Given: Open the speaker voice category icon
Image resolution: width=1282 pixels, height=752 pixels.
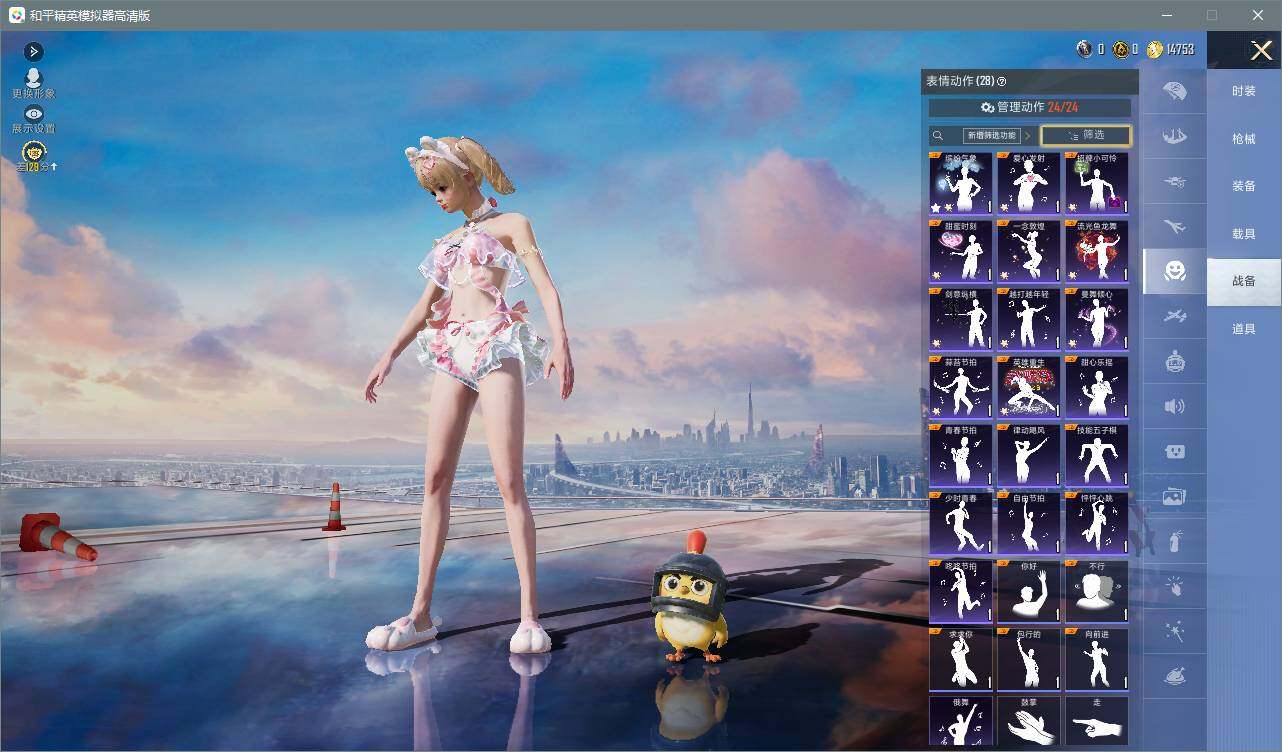Looking at the screenshot, I should tap(1175, 406).
